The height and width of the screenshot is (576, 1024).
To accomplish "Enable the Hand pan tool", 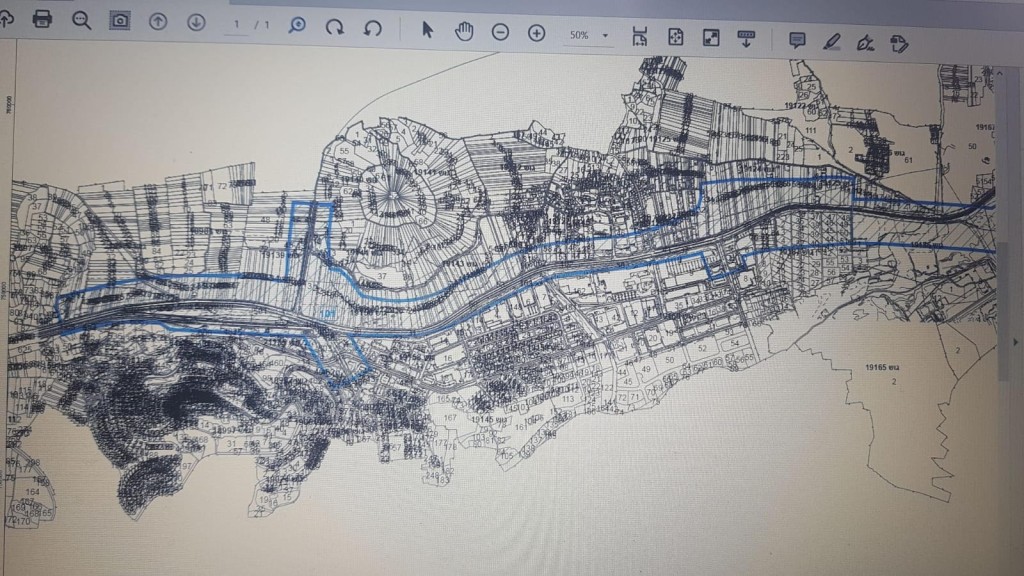I will [464, 31].
